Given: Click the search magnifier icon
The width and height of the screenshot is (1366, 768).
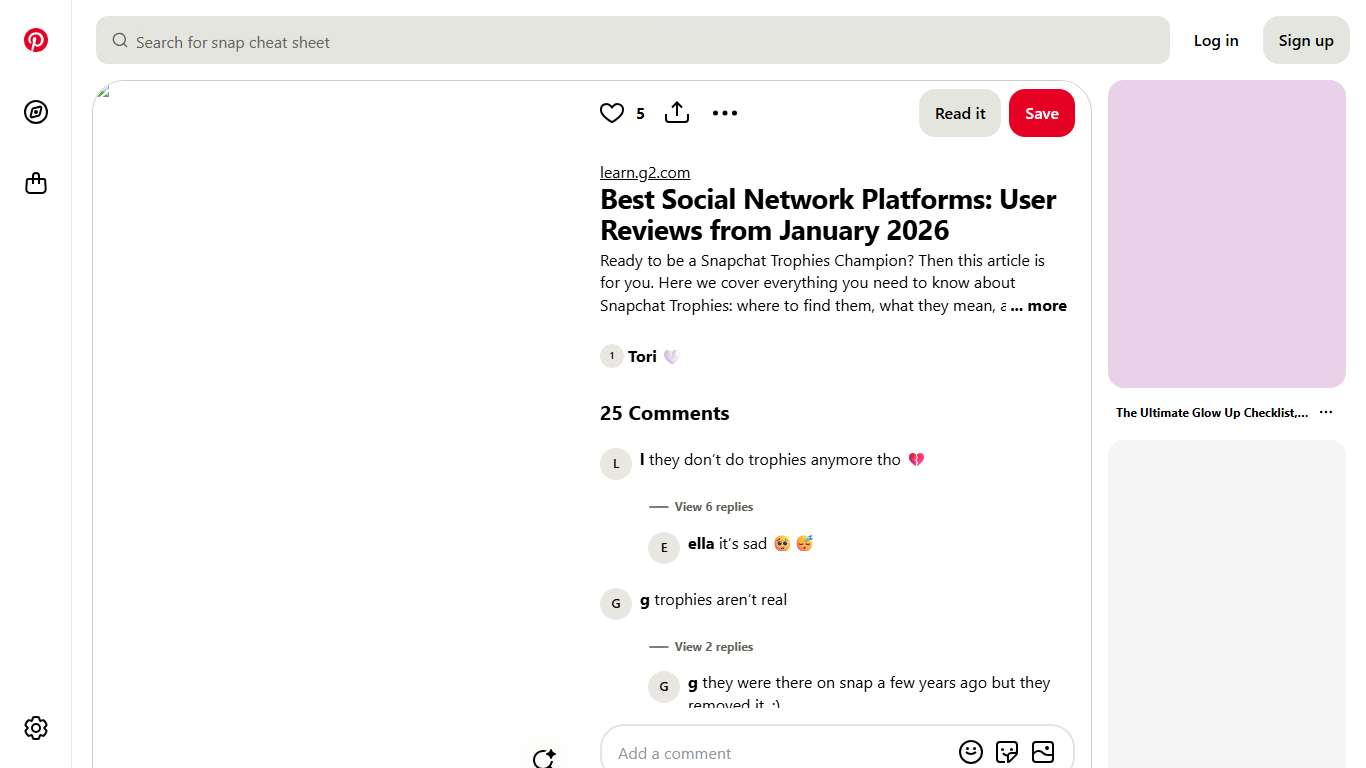Looking at the screenshot, I should (x=119, y=41).
